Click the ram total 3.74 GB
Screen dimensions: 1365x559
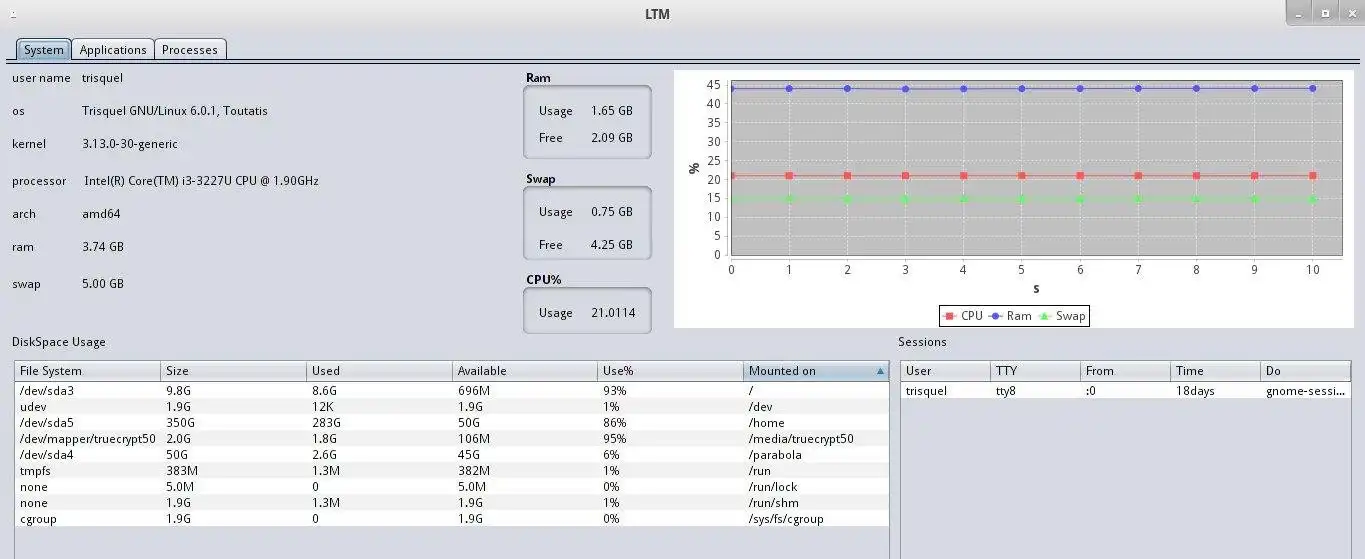pos(103,247)
